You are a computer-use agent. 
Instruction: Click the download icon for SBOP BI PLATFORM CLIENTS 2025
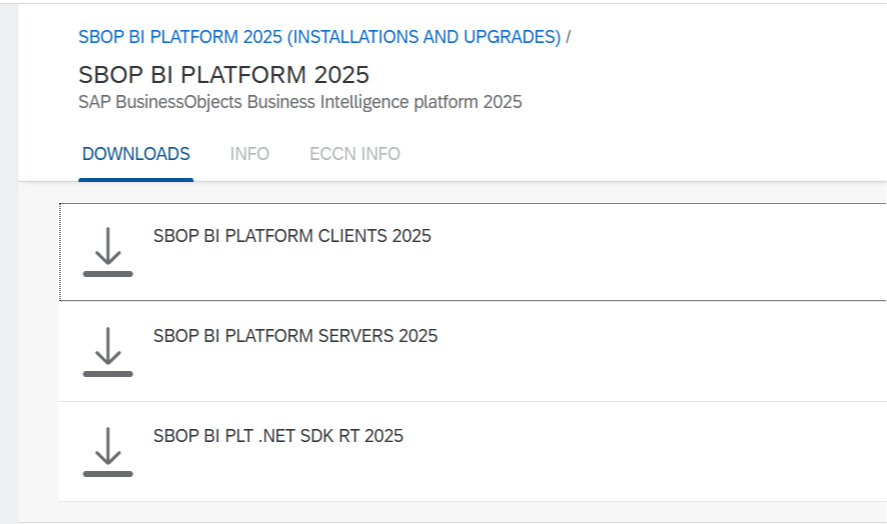coord(107,252)
